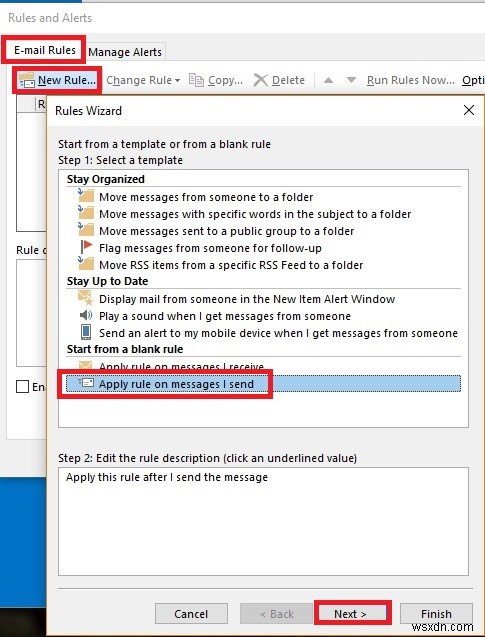This screenshot has width=485, height=637.
Task: Click speaker icon for Play a sound
Action: (x=86, y=315)
